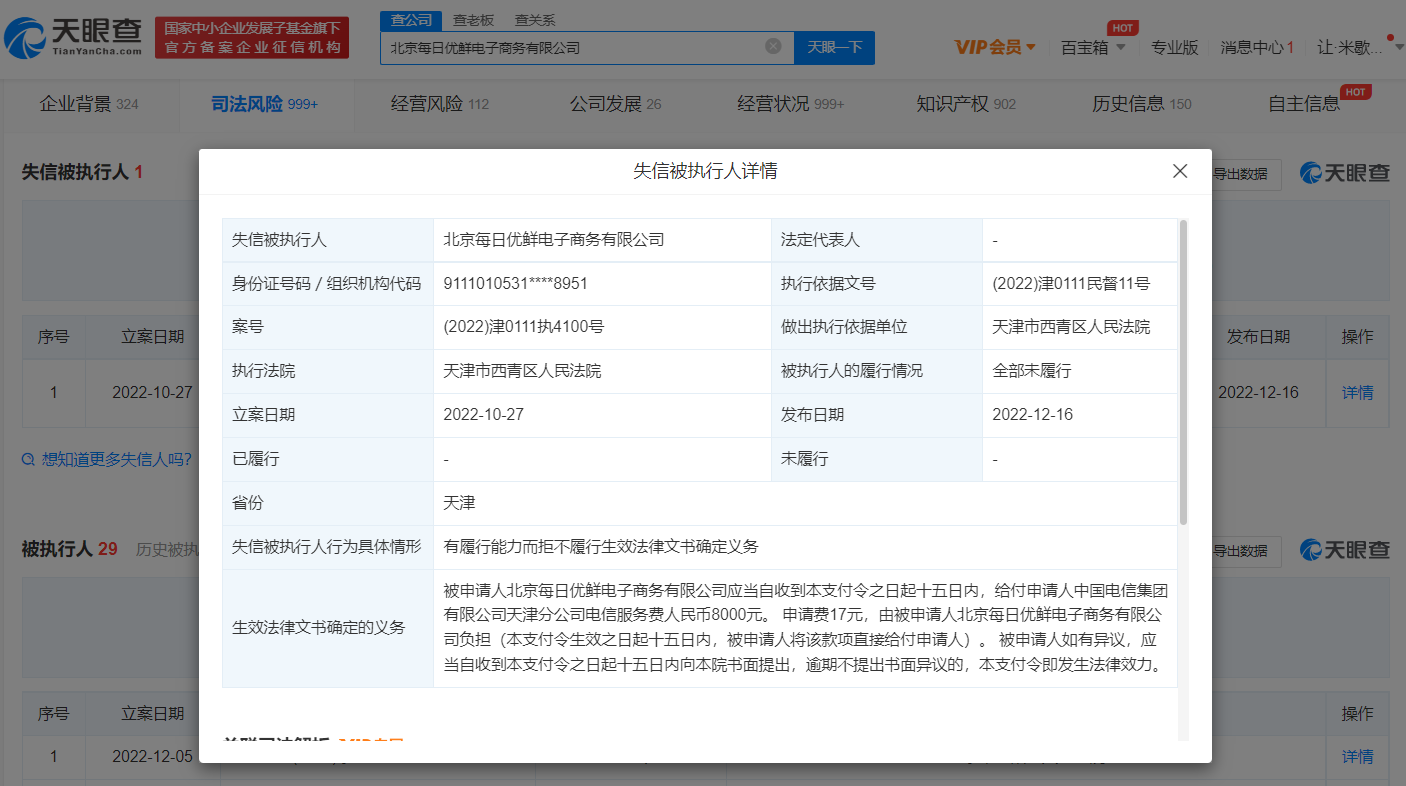Click the HOT badge above 百宝箱
The height and width of the screenshot is (786, 1406).
tap(1122, 28)
